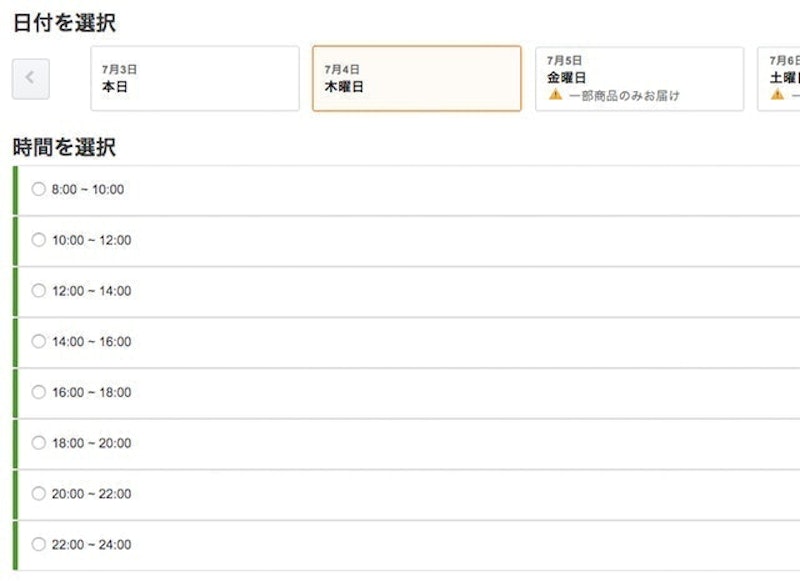The height and width of the screenshot is (581, 800).
Task: Select the 7月4日 木曜日 date card
Action: click(x=416, y=78)
